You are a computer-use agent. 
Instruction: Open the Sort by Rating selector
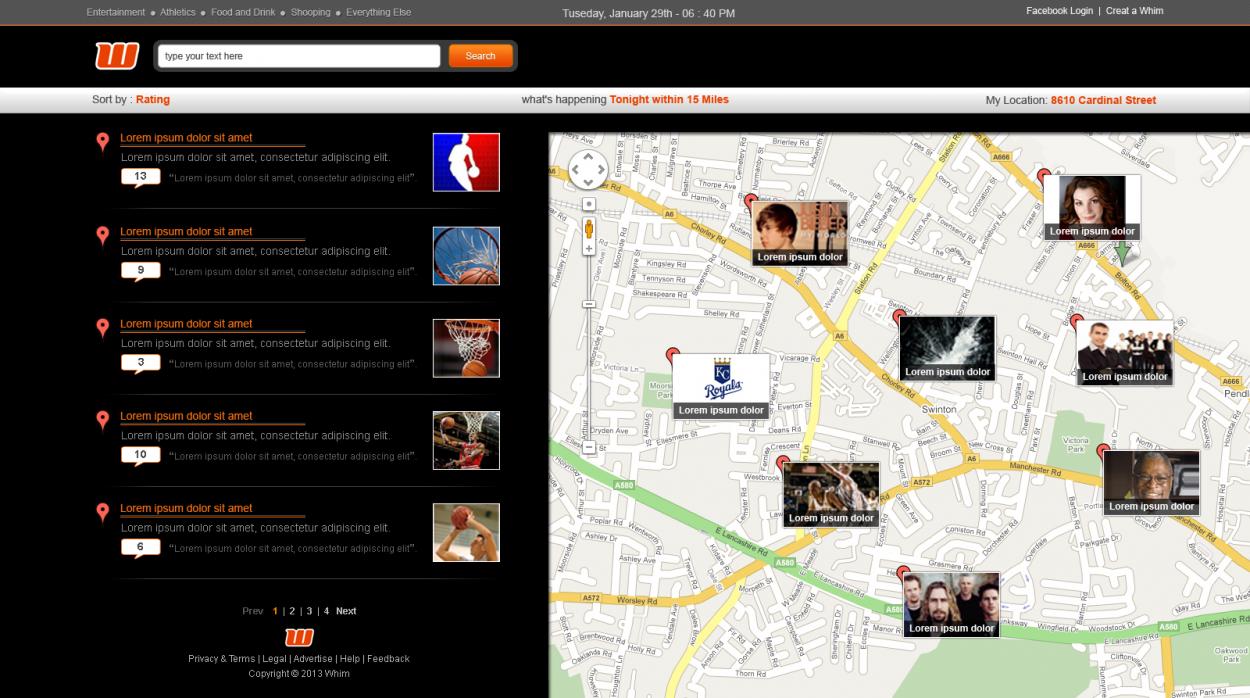click(153, 100)
